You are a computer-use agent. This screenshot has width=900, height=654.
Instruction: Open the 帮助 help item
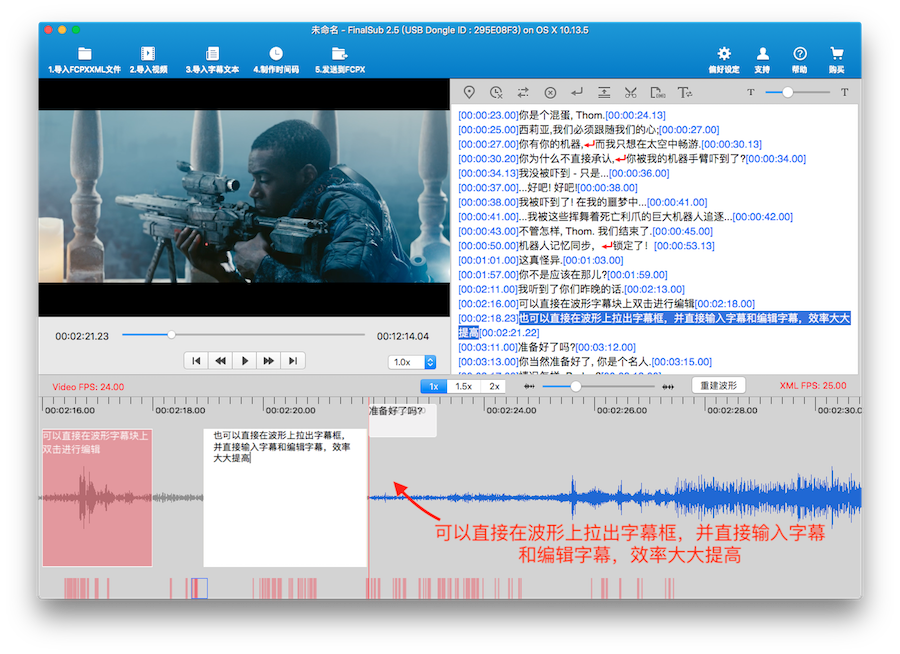[x=800, y=54]
